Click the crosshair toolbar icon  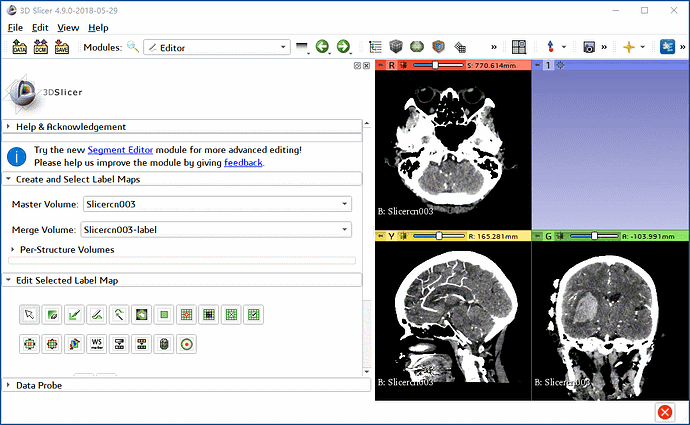click(x=629, y=47)
